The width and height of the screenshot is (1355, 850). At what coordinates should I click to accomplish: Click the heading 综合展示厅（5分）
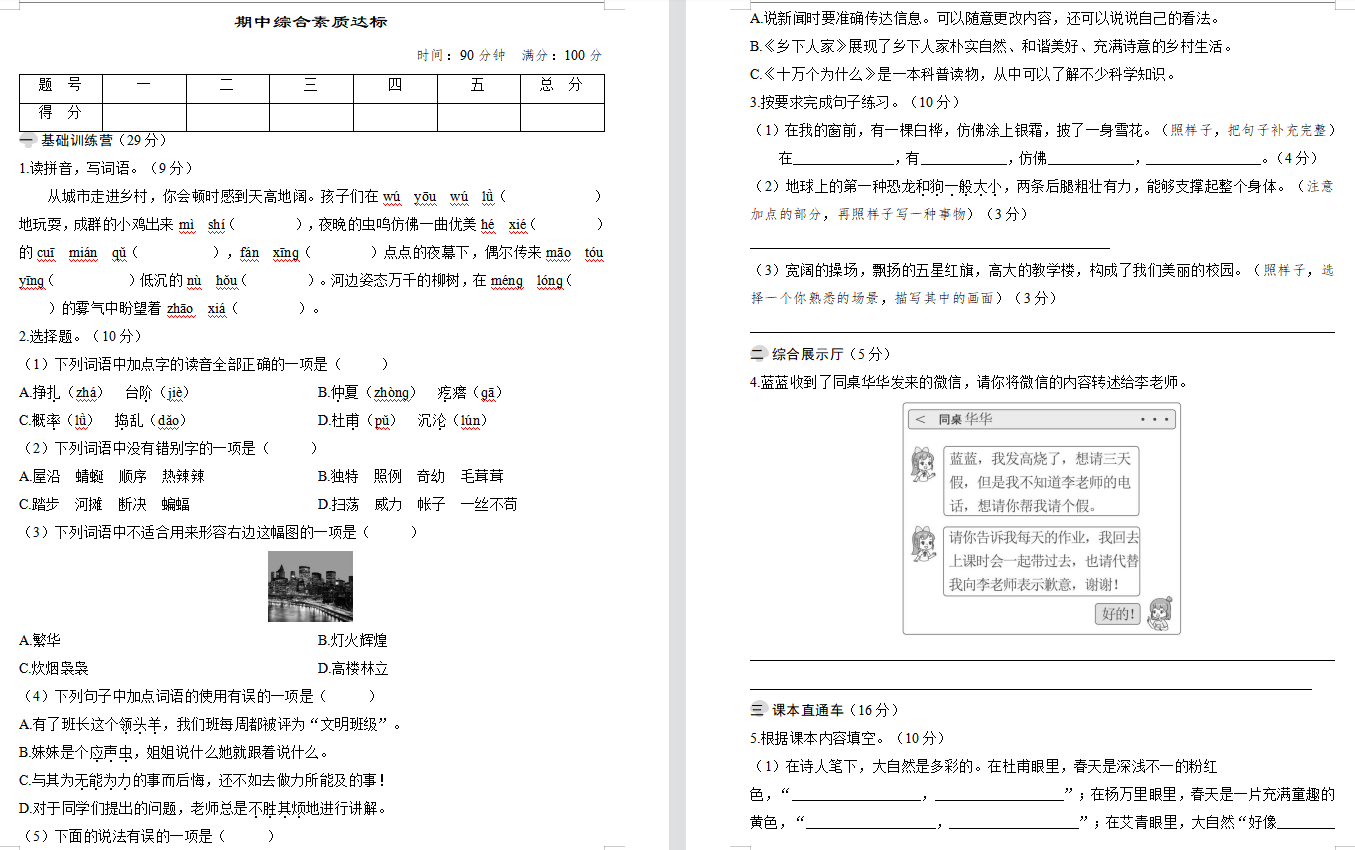pos(831,354)
